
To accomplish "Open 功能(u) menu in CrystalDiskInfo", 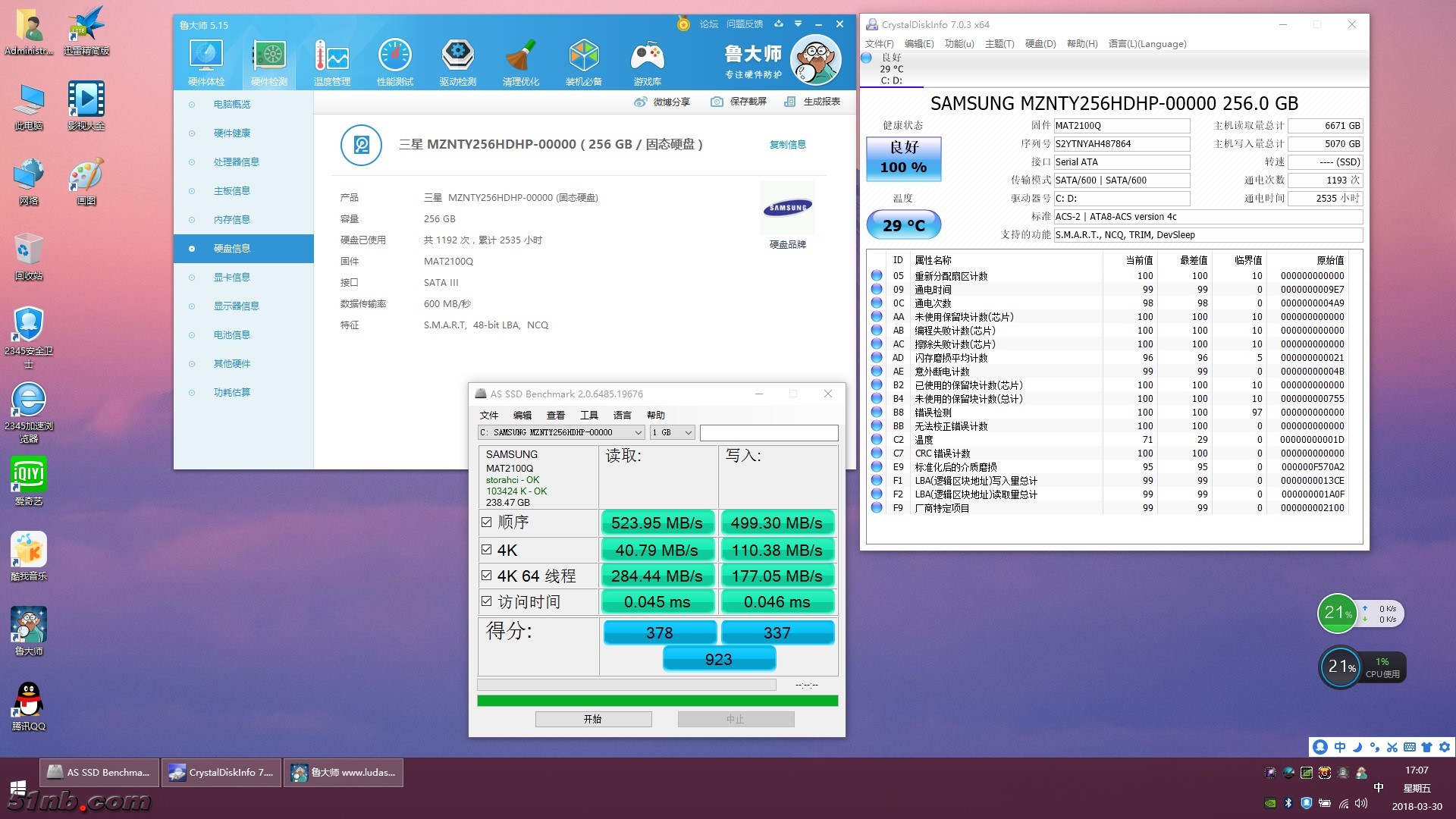I will [959, 44].
